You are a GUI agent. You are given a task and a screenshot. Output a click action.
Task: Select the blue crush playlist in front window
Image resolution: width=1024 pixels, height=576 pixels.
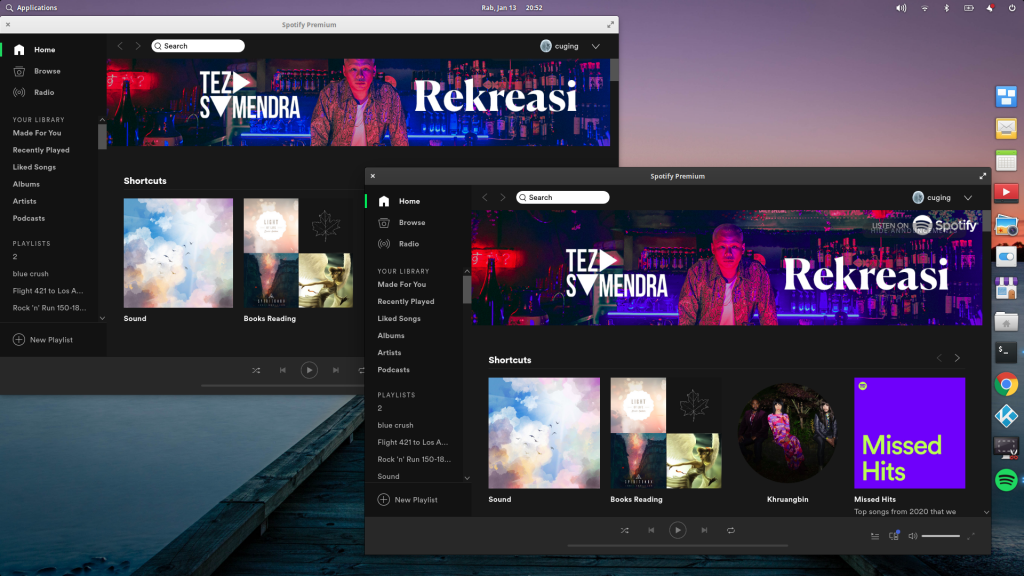pos(395,425)
